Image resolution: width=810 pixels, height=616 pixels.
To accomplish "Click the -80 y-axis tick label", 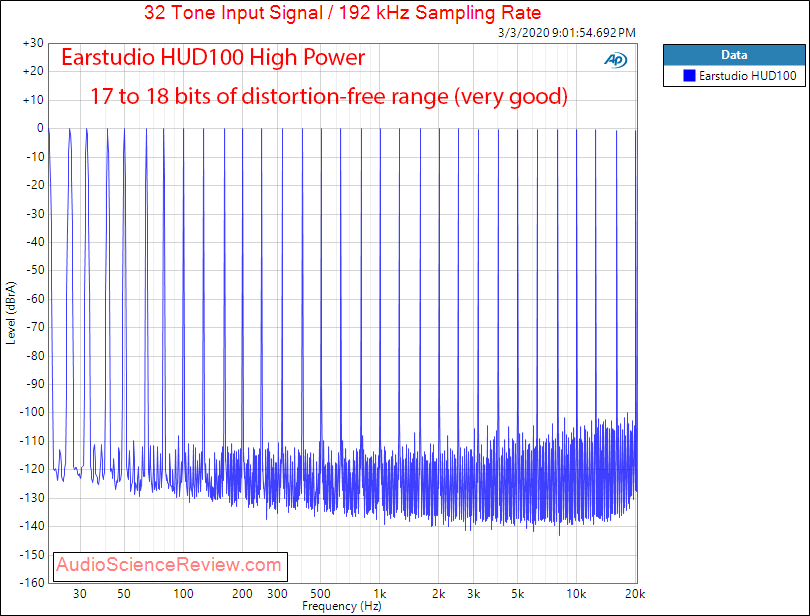I will click(x=35, y=356).
